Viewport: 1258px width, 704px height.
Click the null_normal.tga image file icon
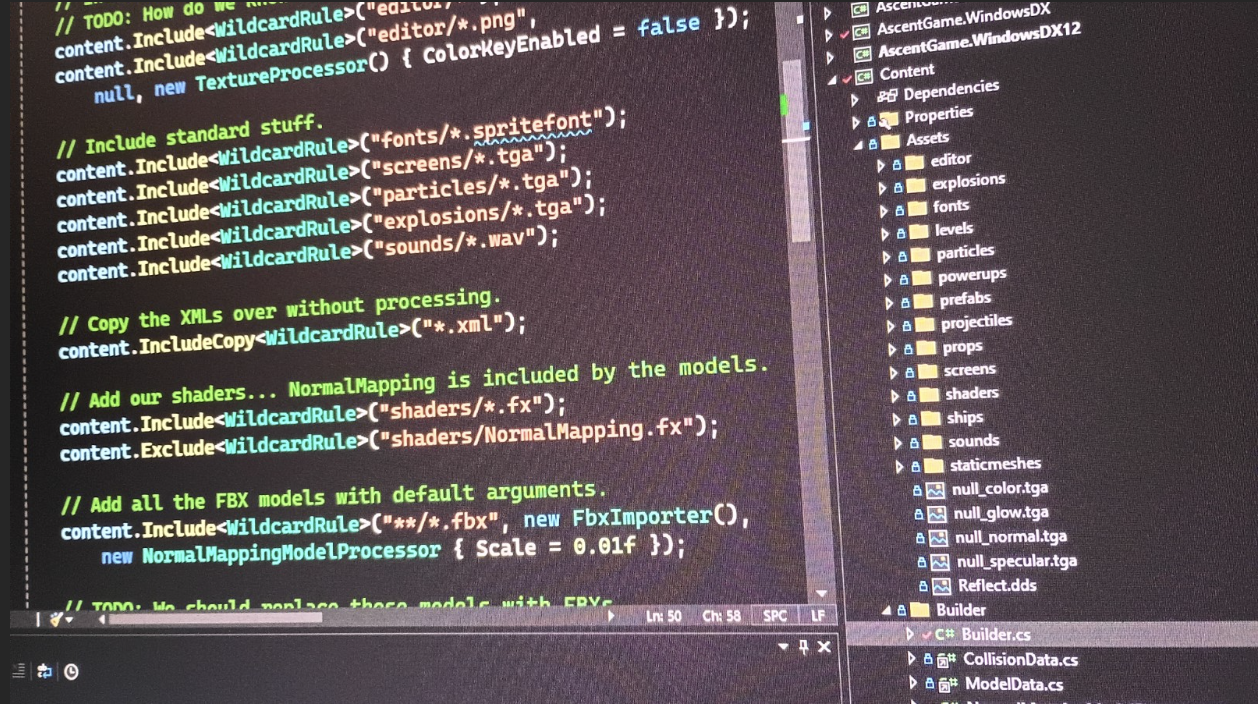938,539
